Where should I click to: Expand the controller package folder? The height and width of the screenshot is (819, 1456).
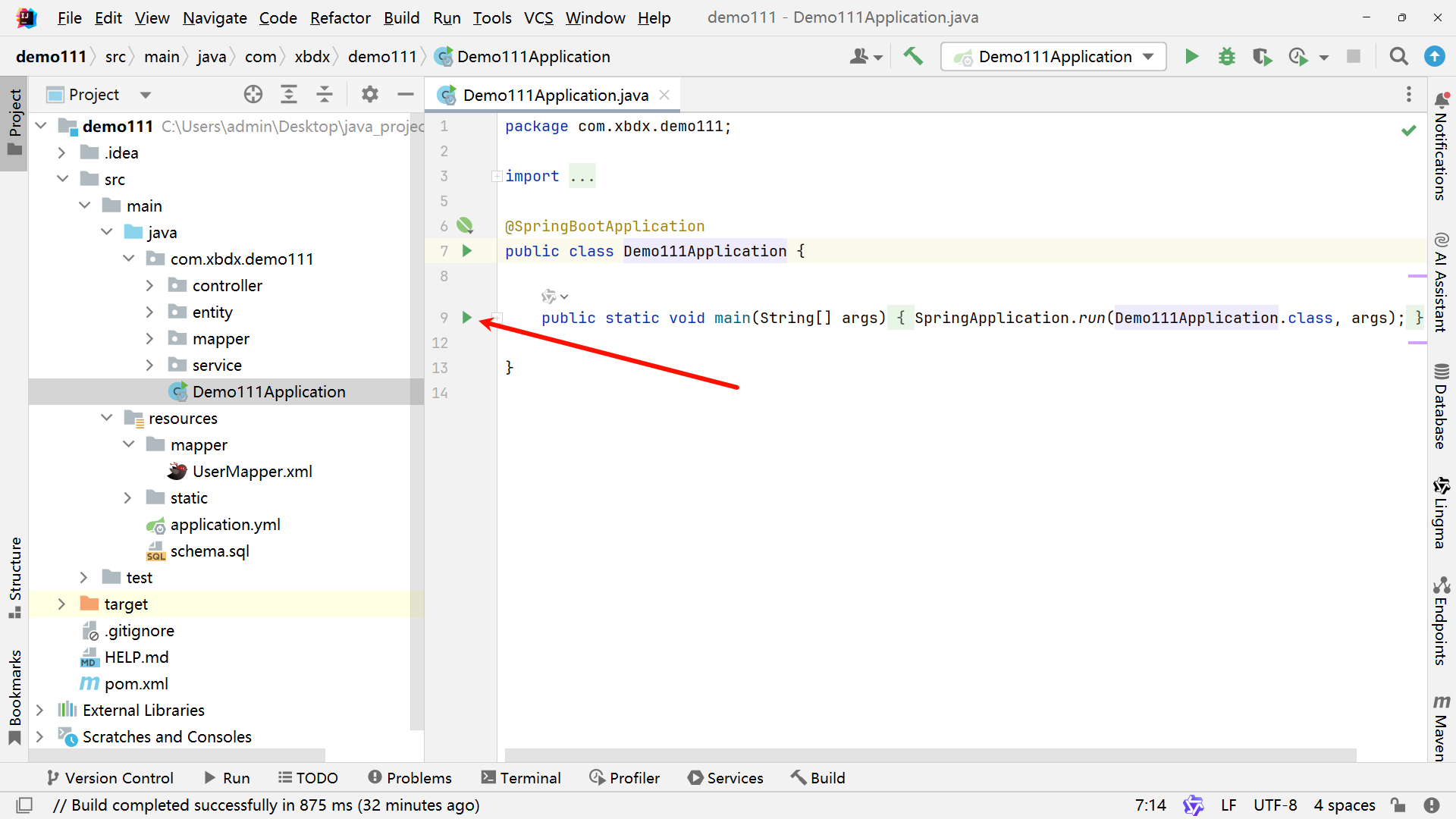(x=149, y=286)
